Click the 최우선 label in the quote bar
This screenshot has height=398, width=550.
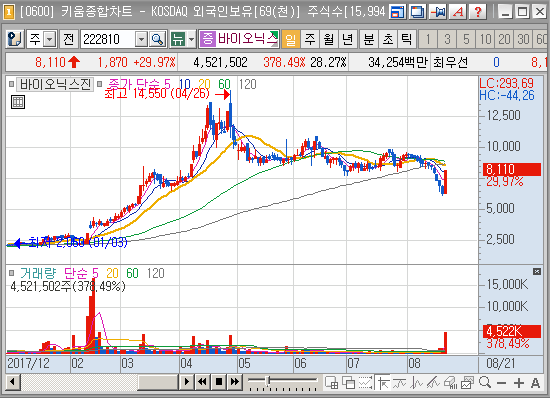pos(450,62)
